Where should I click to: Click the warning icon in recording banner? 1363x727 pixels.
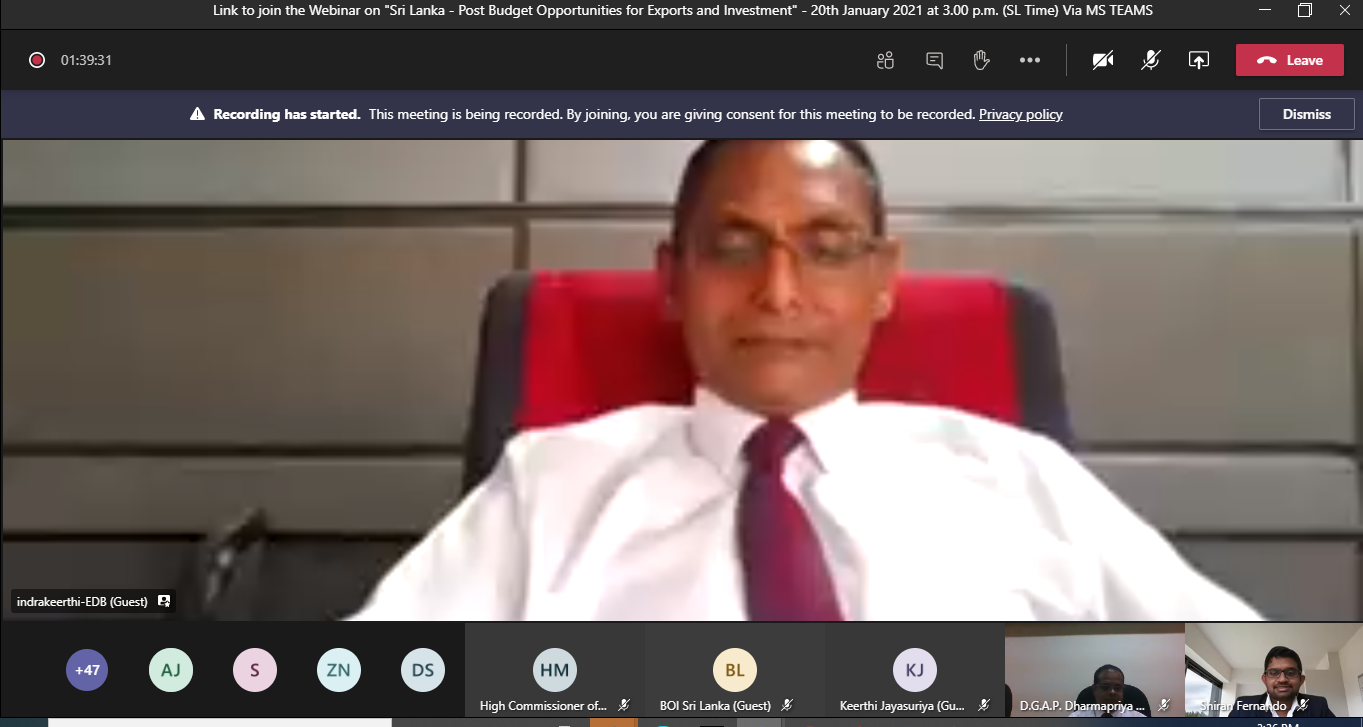(197, 114)
